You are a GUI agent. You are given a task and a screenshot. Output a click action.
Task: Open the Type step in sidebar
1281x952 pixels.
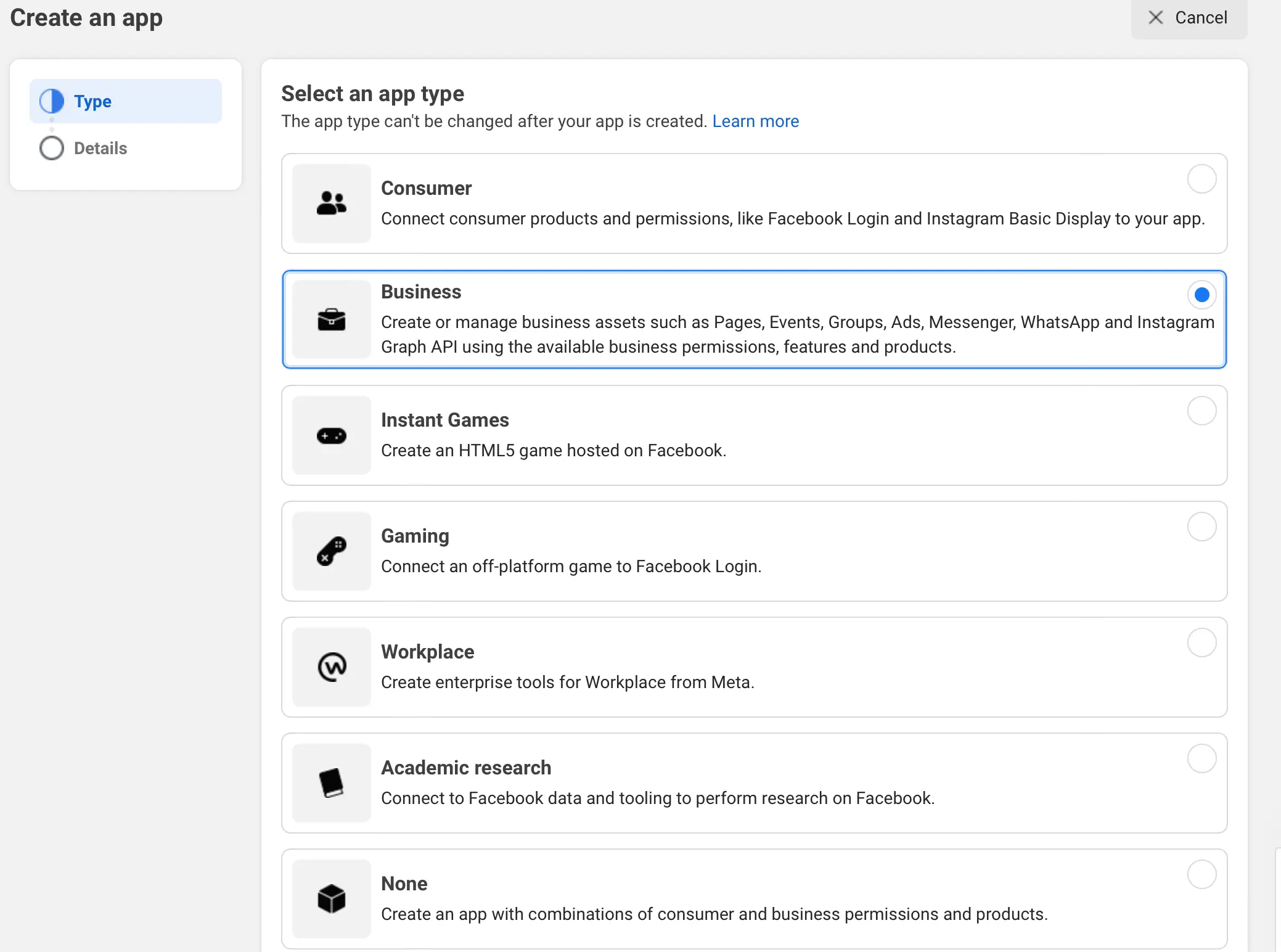(x=92, y=101)
